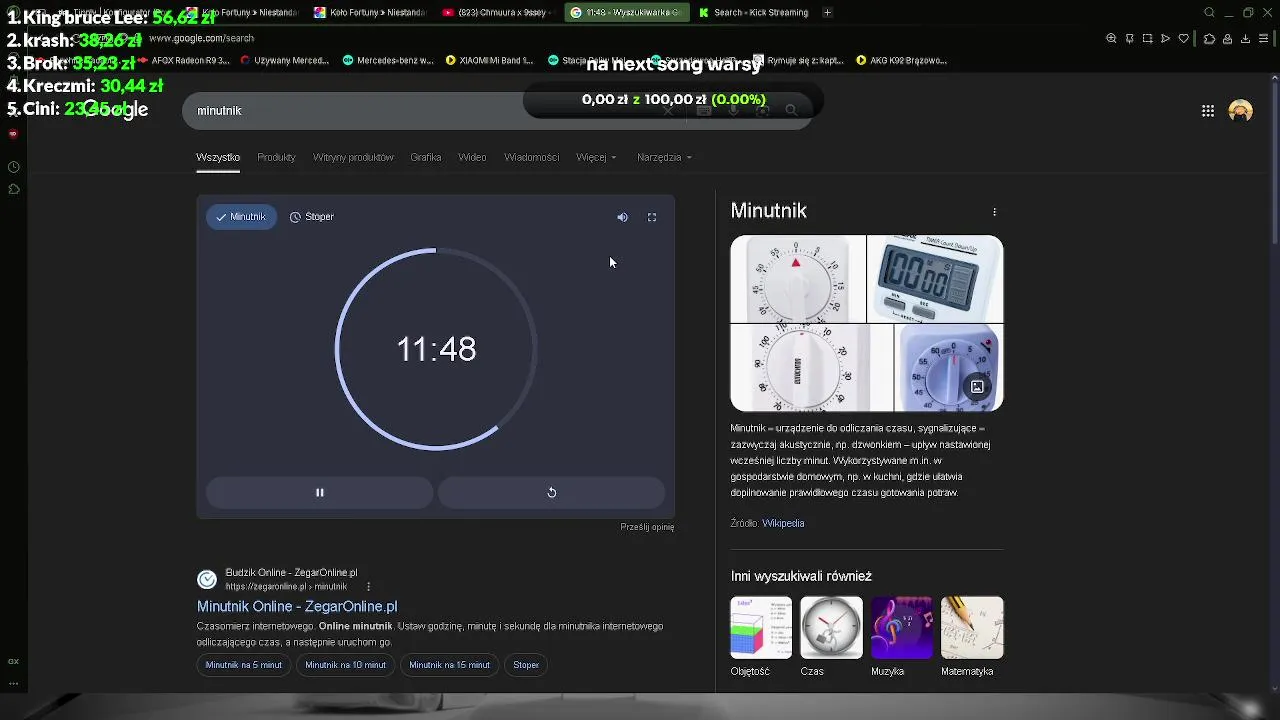Open Extensions from the sidebar puzzle icon

click(13, 189)
